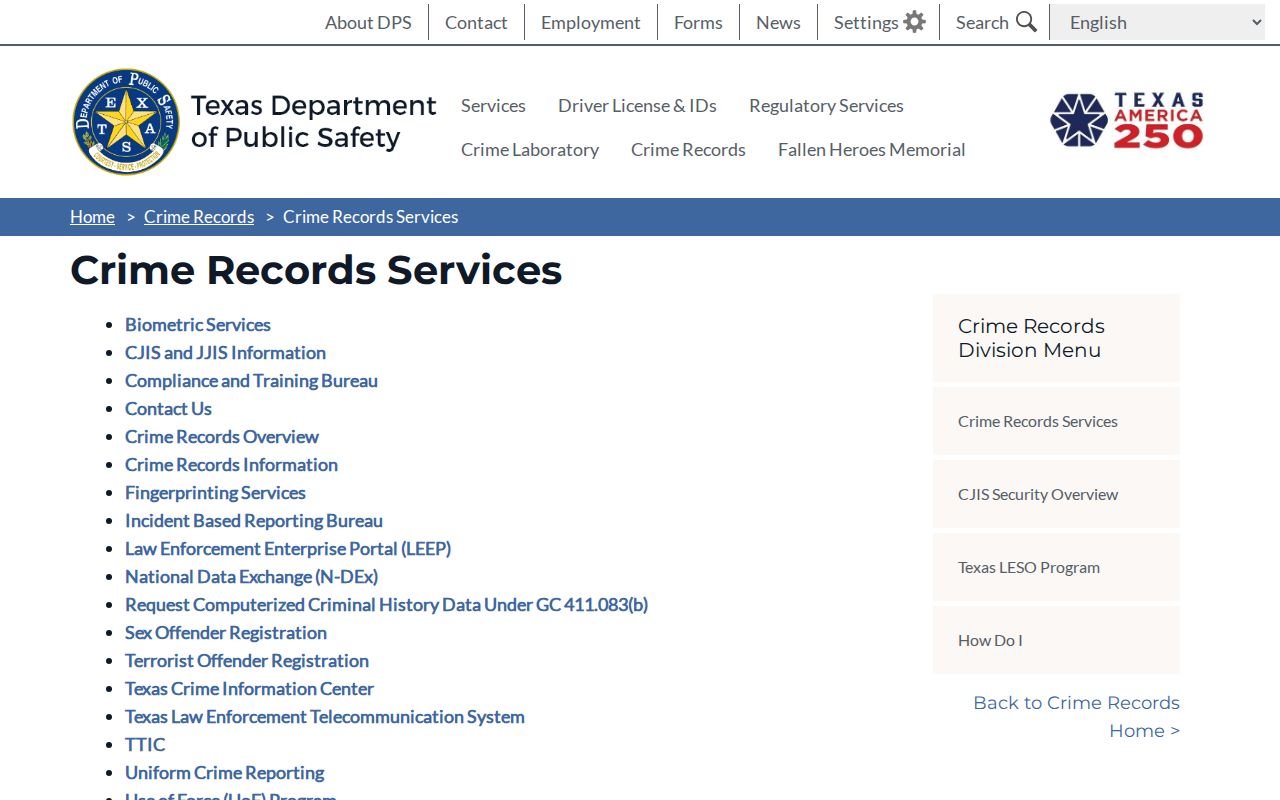
Task: Click Texas Department of Public Safety title
Action: point(313,121)
